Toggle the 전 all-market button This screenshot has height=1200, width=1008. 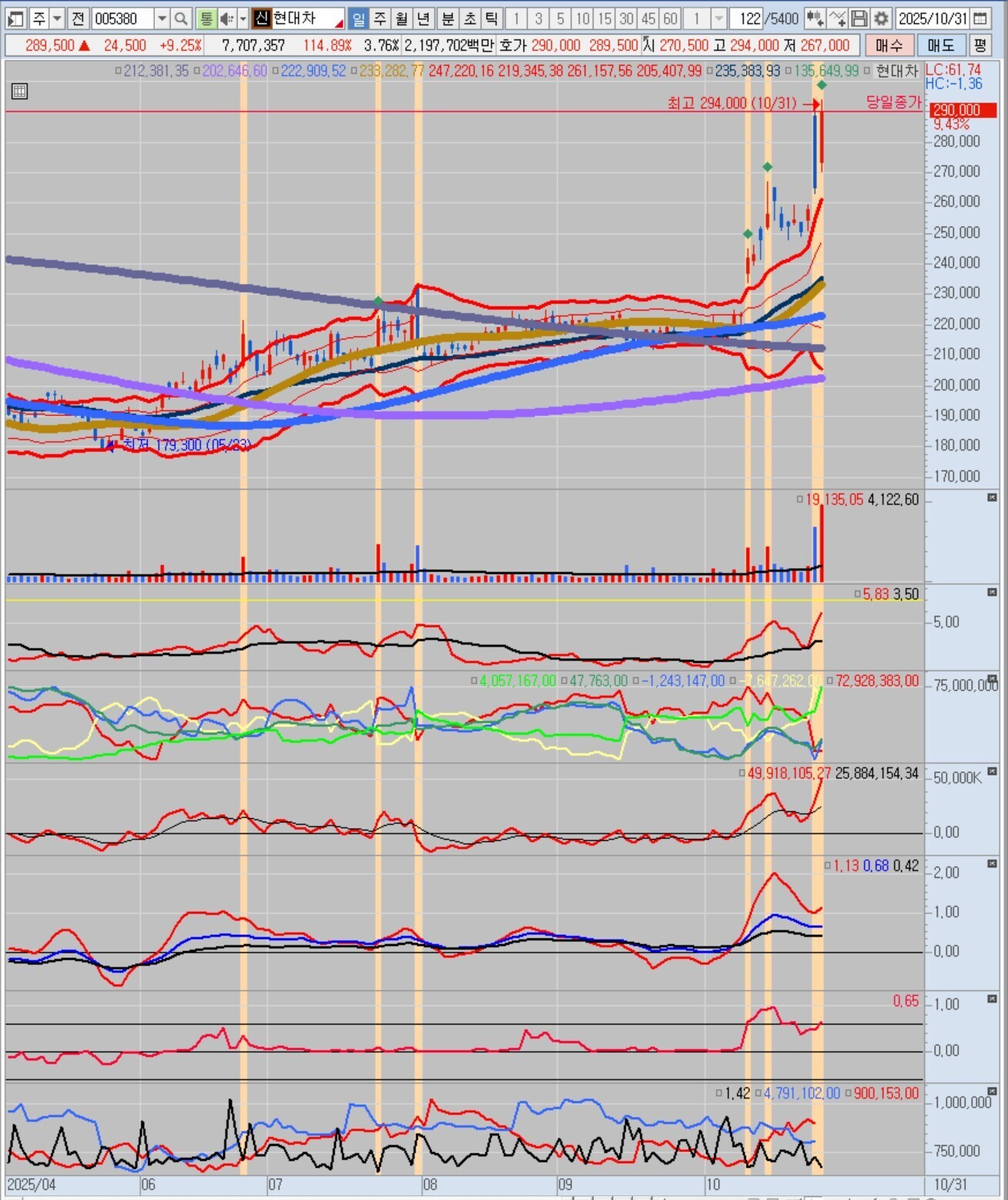click(x=78, y=18)
